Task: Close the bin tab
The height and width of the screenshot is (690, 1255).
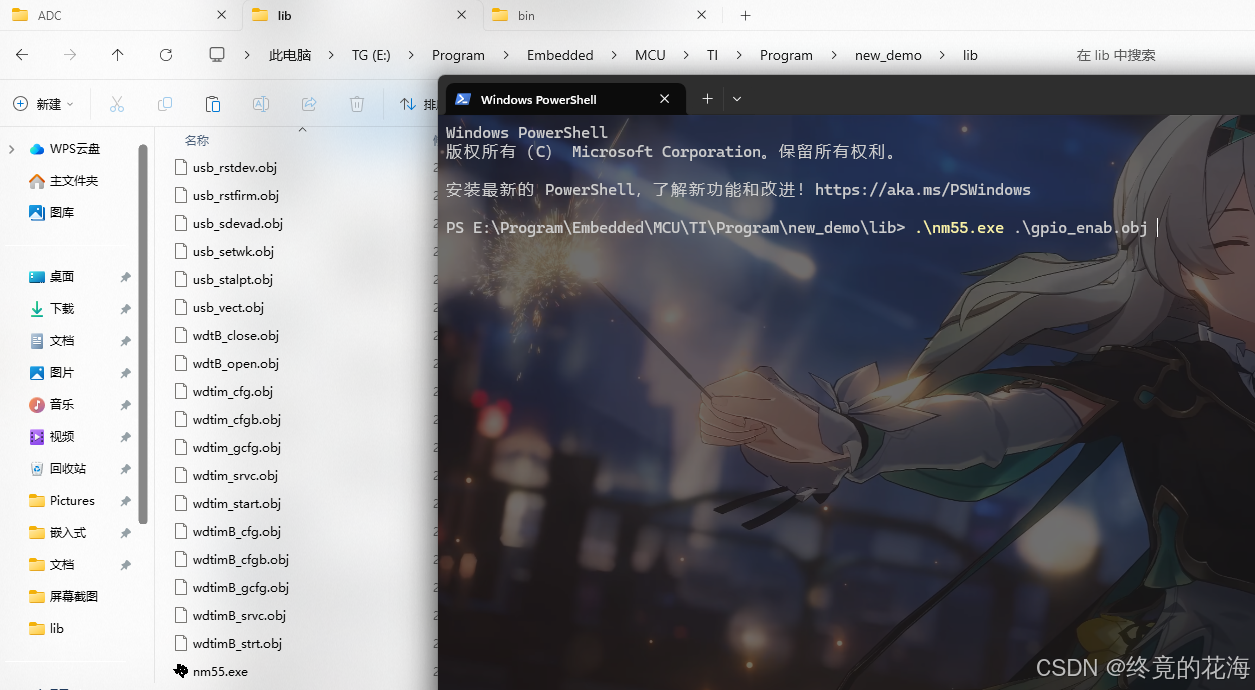Action: (x=701, y=15)
